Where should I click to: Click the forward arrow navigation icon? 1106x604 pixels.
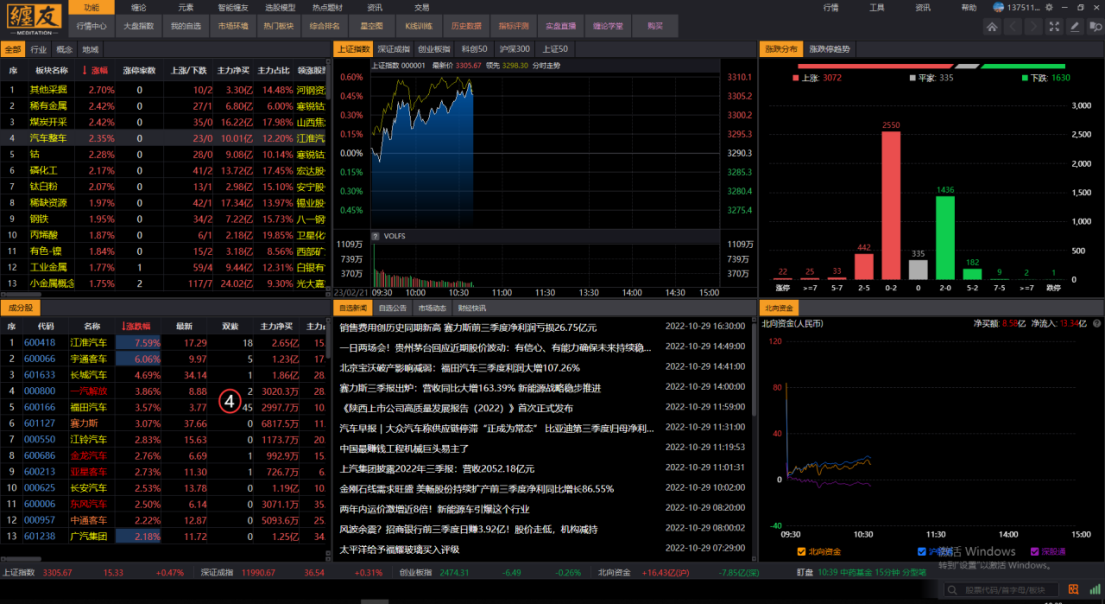[1033, 27]
